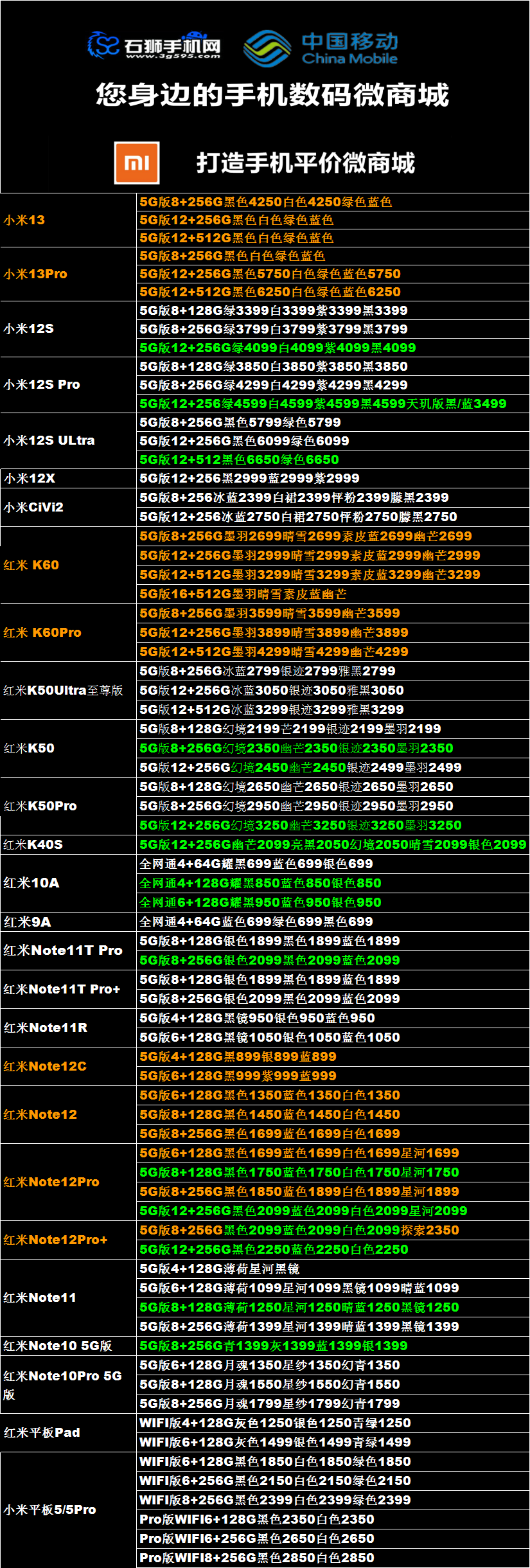Image resolution: width=530 pixels, height=1568 pixels.
Task: Select row "5G版8+128G绿3399白3399紫3399黑3399"
Action: [x=333, y=310]
